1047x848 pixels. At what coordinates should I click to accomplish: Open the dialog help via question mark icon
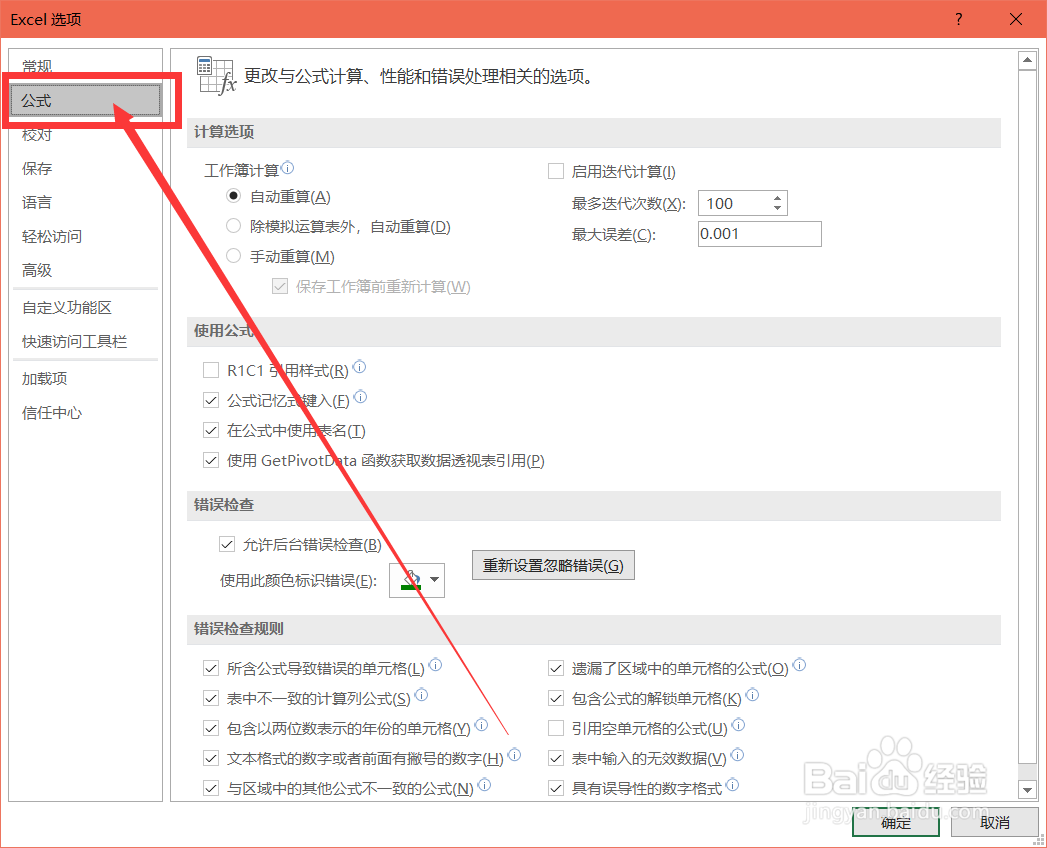pos(958,19)
